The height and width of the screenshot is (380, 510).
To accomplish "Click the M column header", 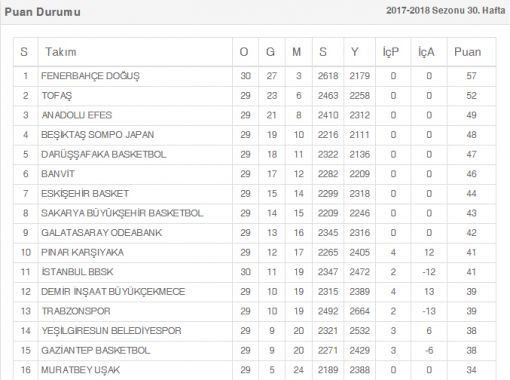I will tap(297, 52).
